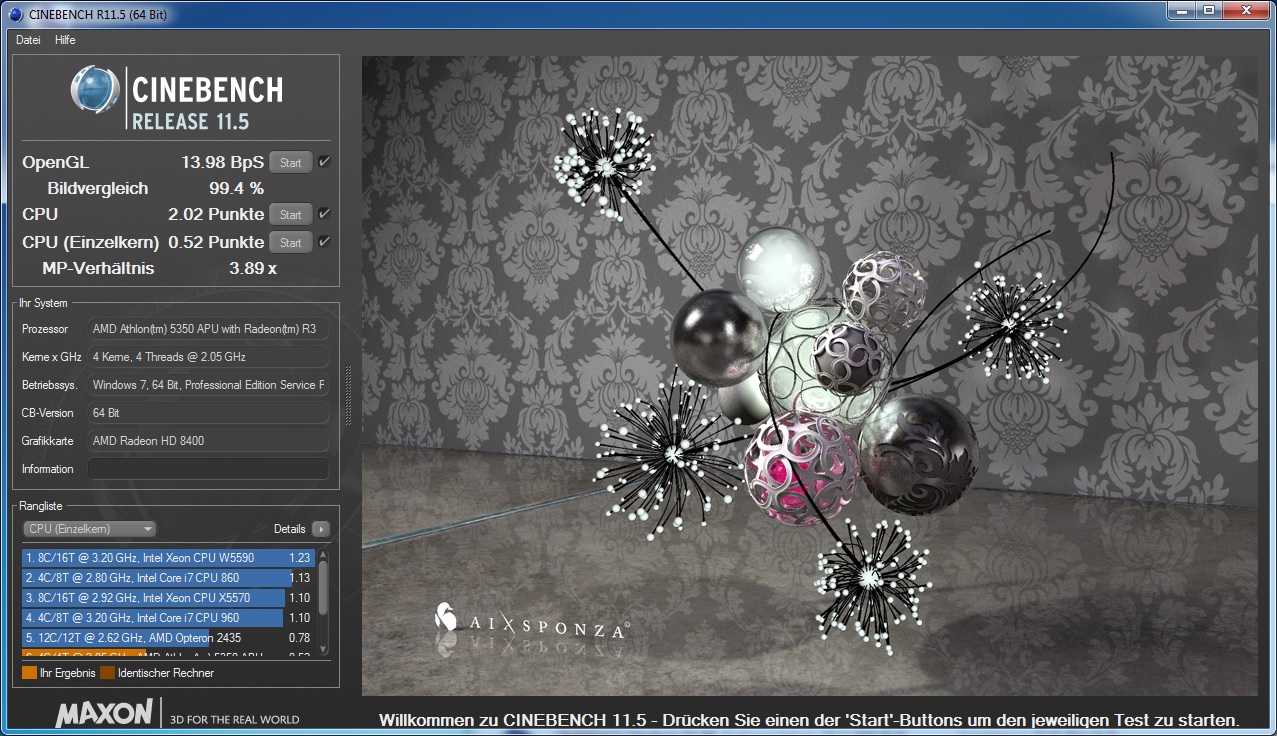Click the empty Information input field
The height and width of the screenshot is (736, 1277).
tap(208, 468)
